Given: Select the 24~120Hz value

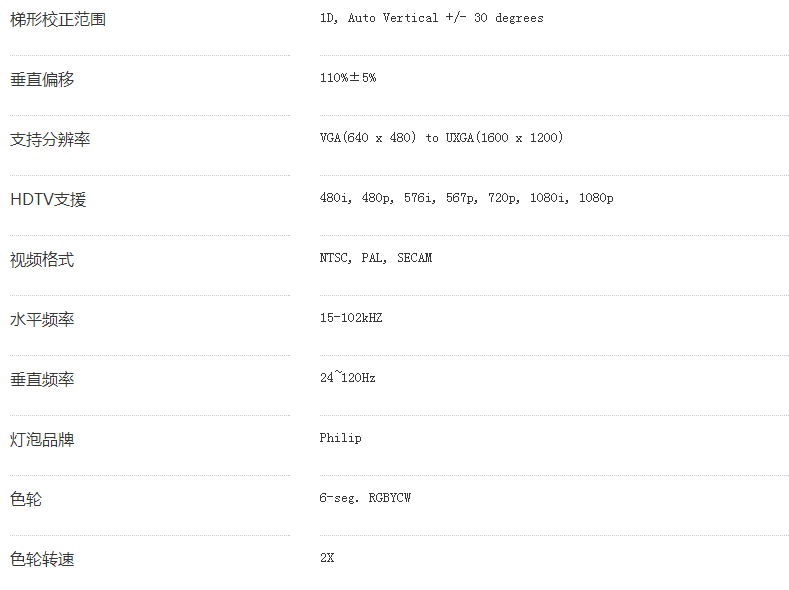Looking at the screenshot, I should click(348, 377).
